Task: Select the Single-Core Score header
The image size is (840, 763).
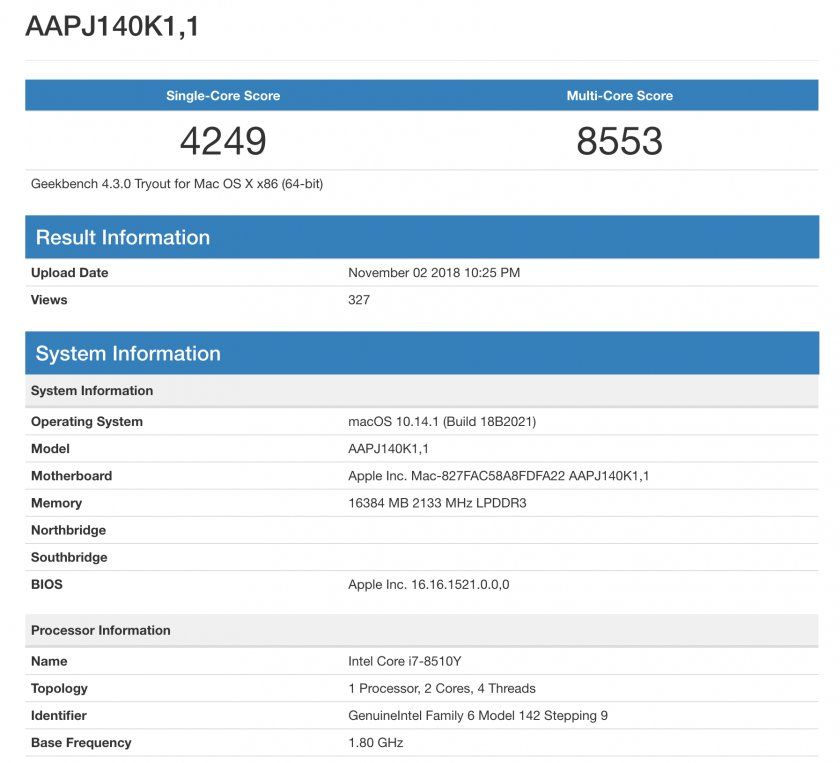Action: (220, 95)
